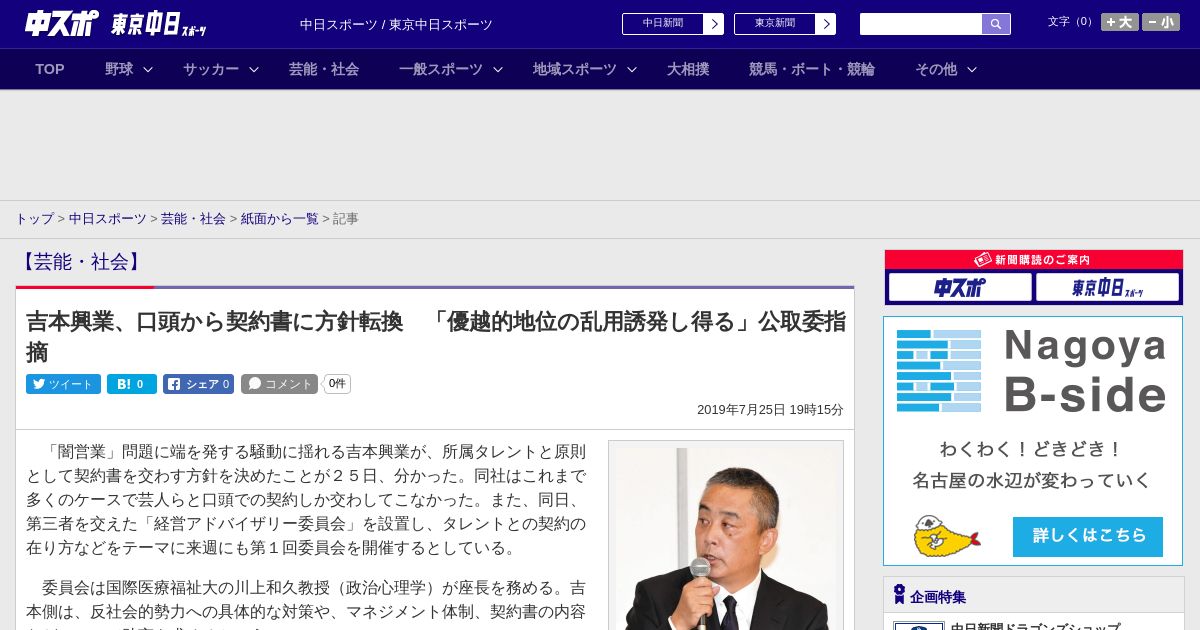The width and height of the screenshot is (1200, 630).
Task: Open the 東京新聞 link button
Action: click(784, 24)
